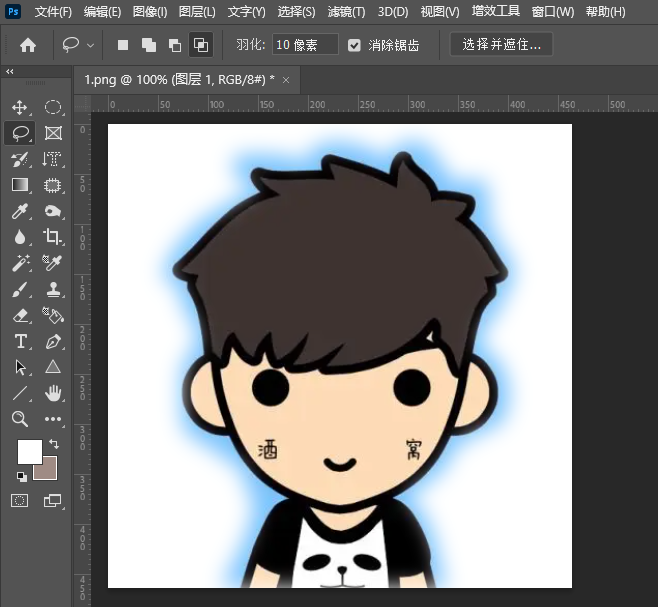The image size is (658, 607).
Task: Choose New Selection mode
Action: [x=123, y=45]
